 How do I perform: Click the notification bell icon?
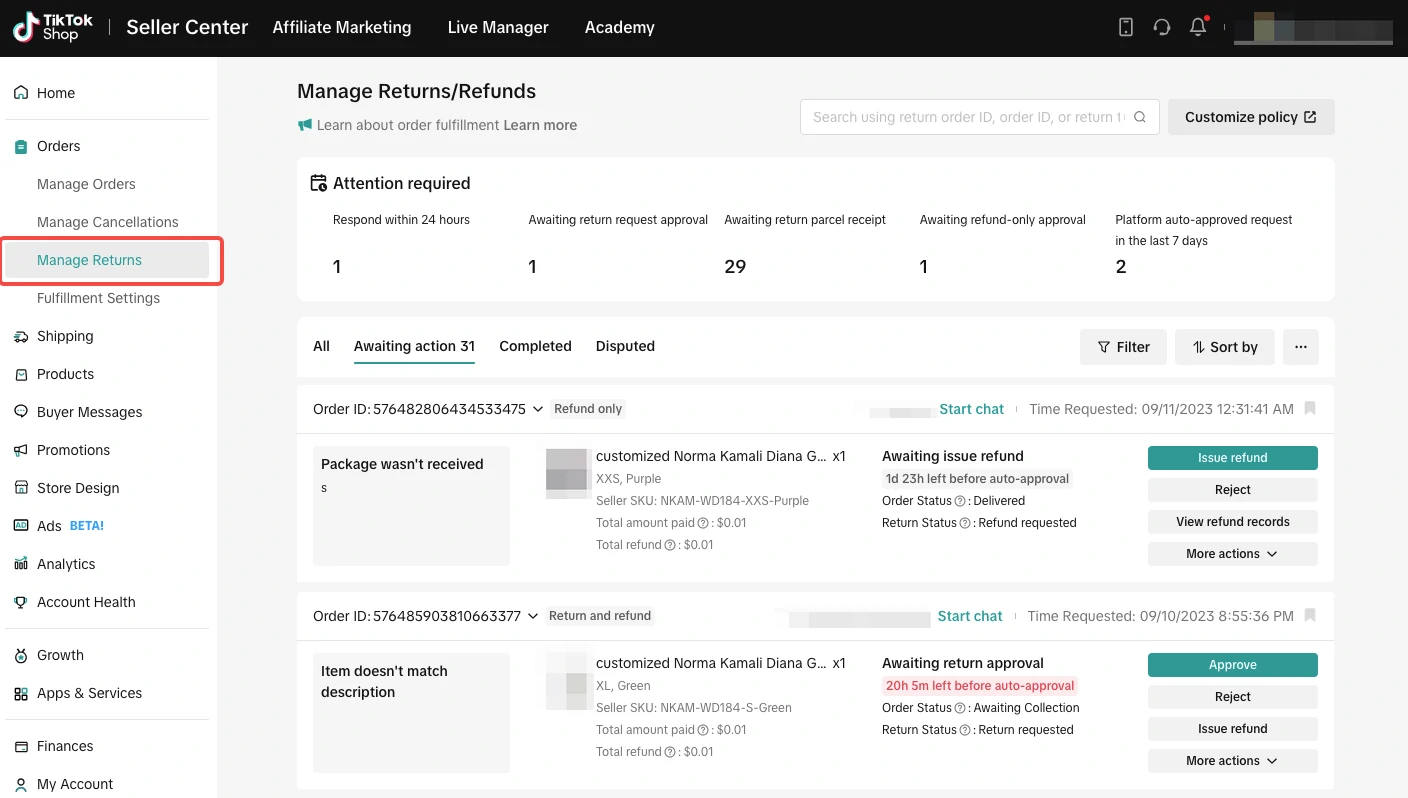[x=1197, y=28]
